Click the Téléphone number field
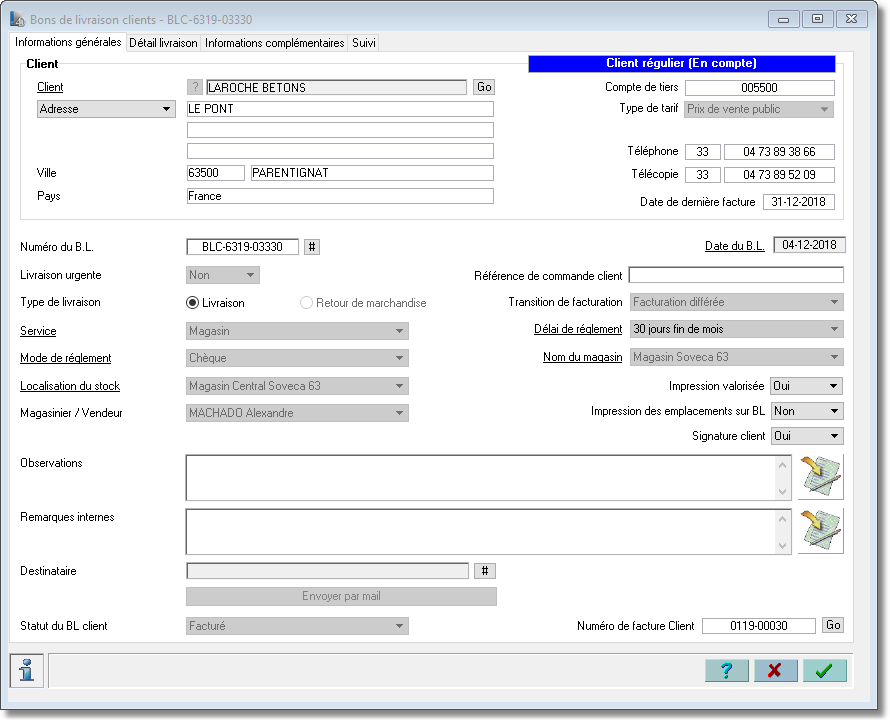This screenshot has width=890, height=722. point(779,152)
